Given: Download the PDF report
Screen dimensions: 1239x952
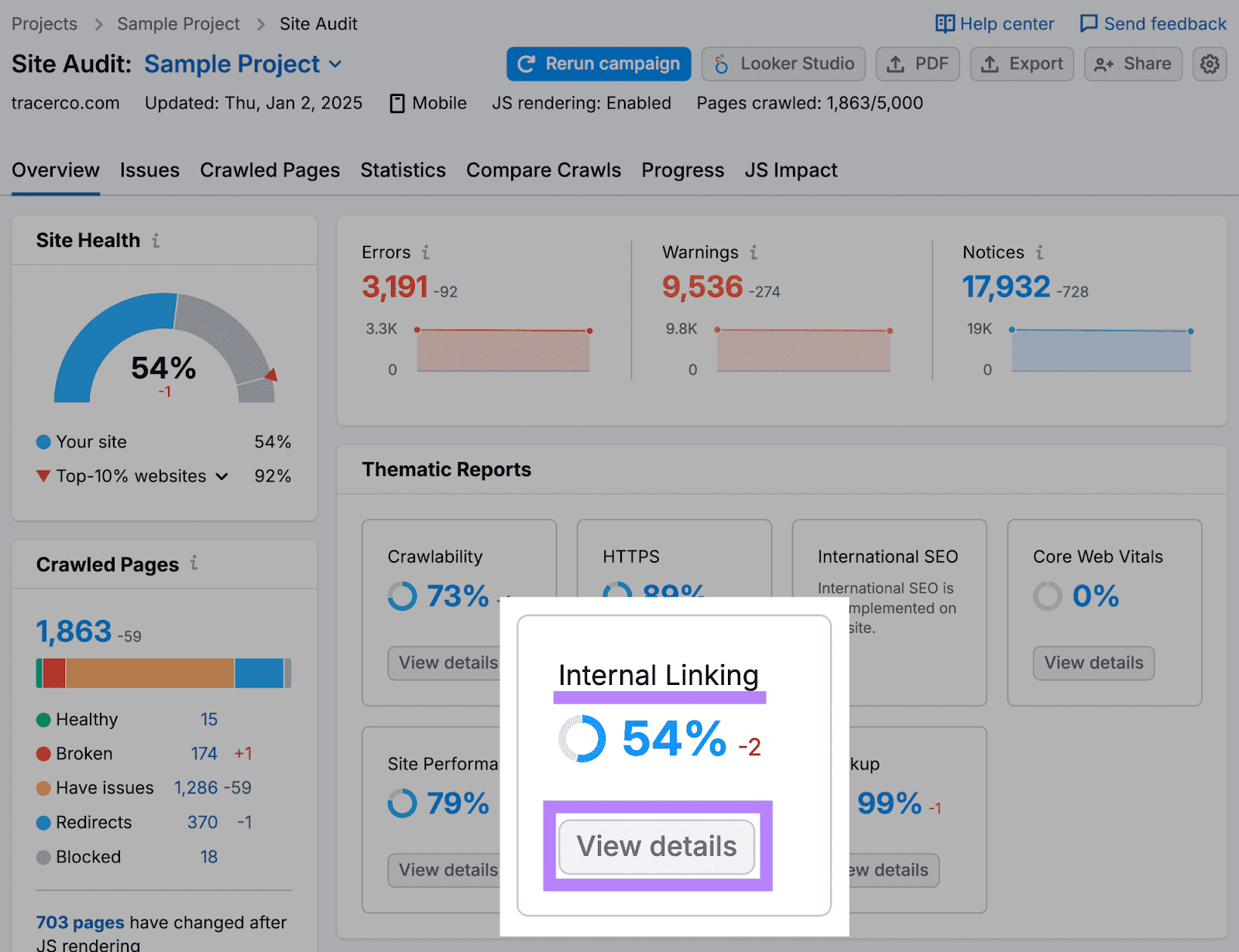Looking at the screenshot, I should tap(918, 63).
